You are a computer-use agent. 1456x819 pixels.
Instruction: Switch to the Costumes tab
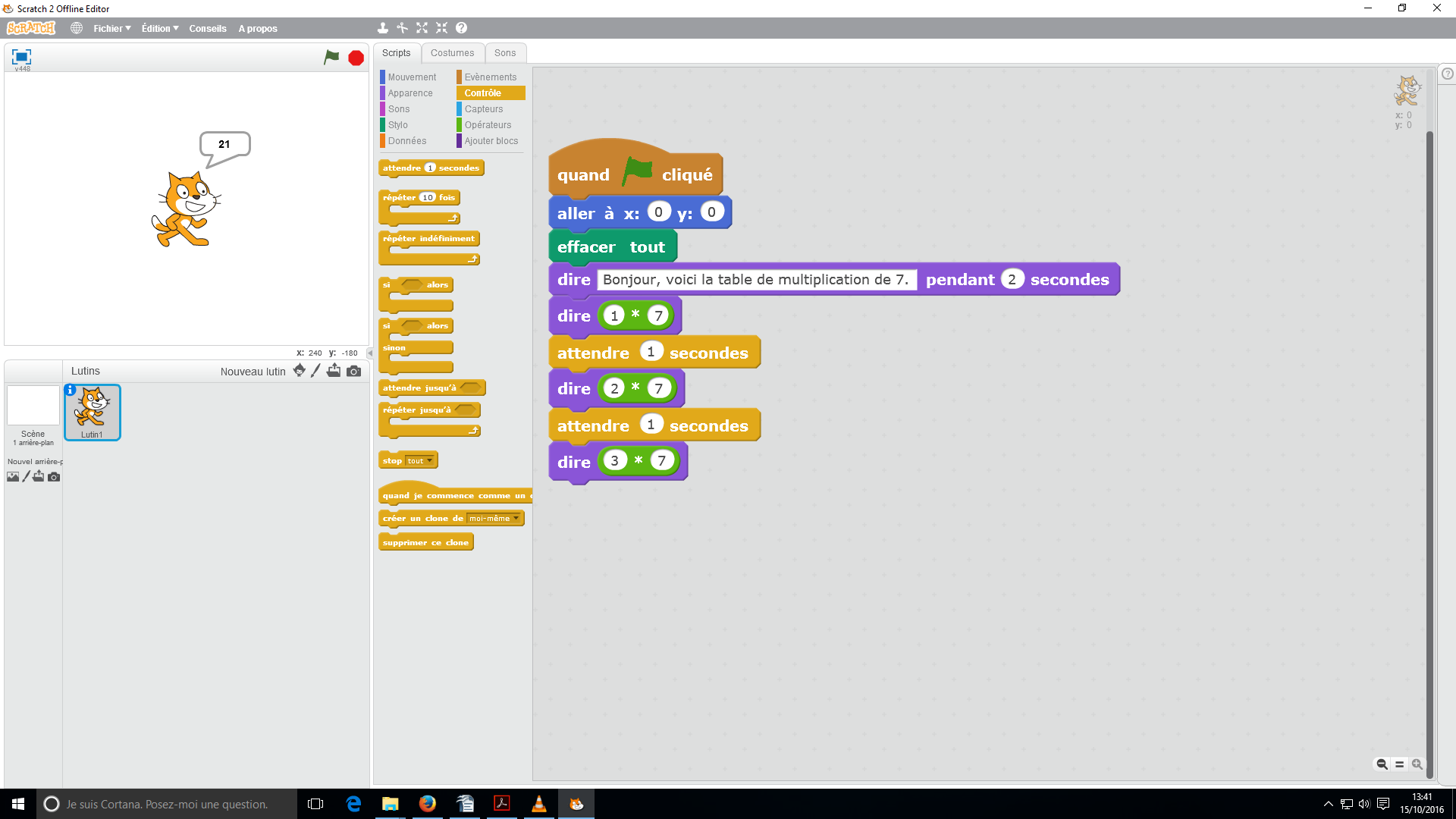(x=452, y=53)
